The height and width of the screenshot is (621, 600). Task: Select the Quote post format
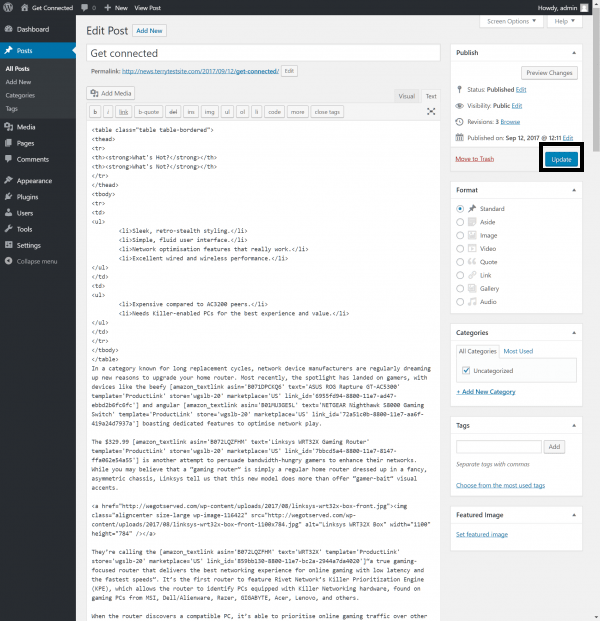pos(460,262)
